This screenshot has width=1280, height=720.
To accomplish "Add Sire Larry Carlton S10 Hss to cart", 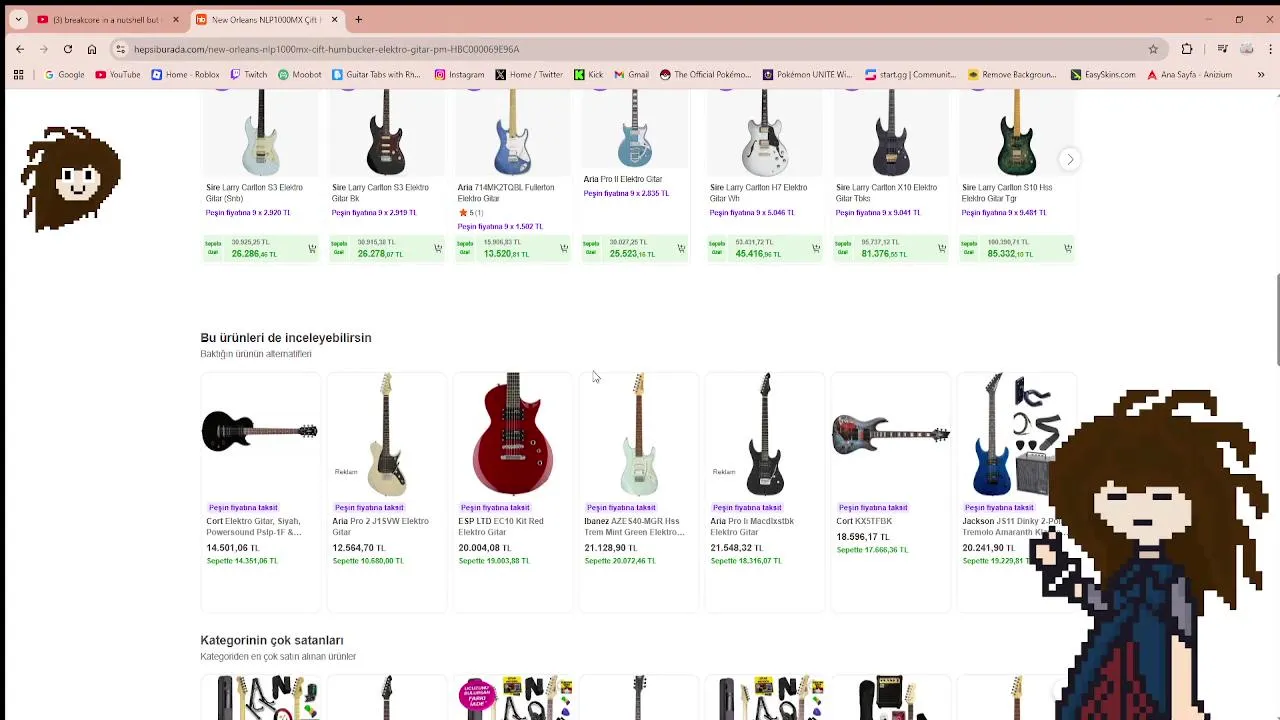I will 1068,249.
